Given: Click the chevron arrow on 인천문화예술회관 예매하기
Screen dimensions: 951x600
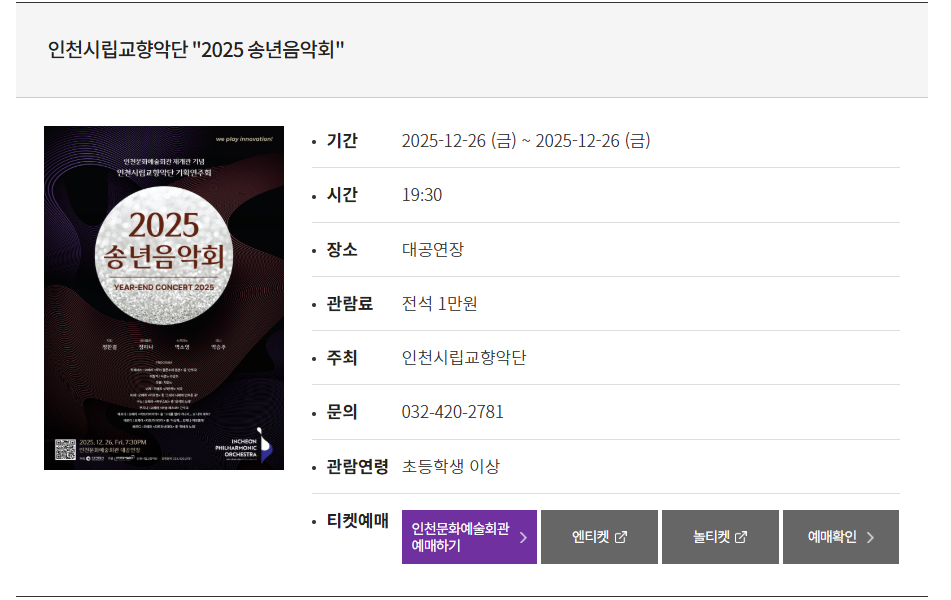Looking at the screenshot, I should [523, 538].
